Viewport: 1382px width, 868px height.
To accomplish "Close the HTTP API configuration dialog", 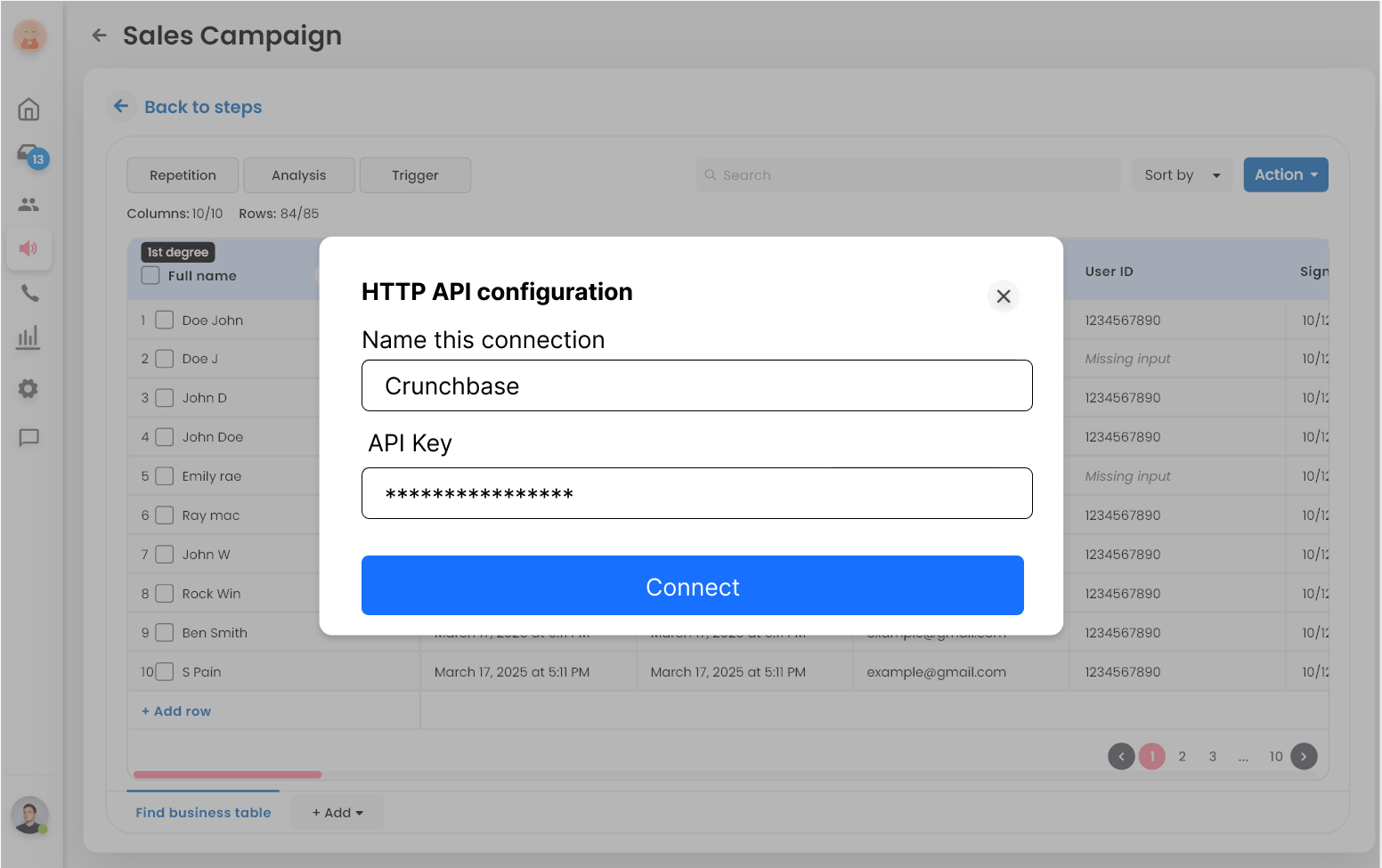I will coord(1004,296).
